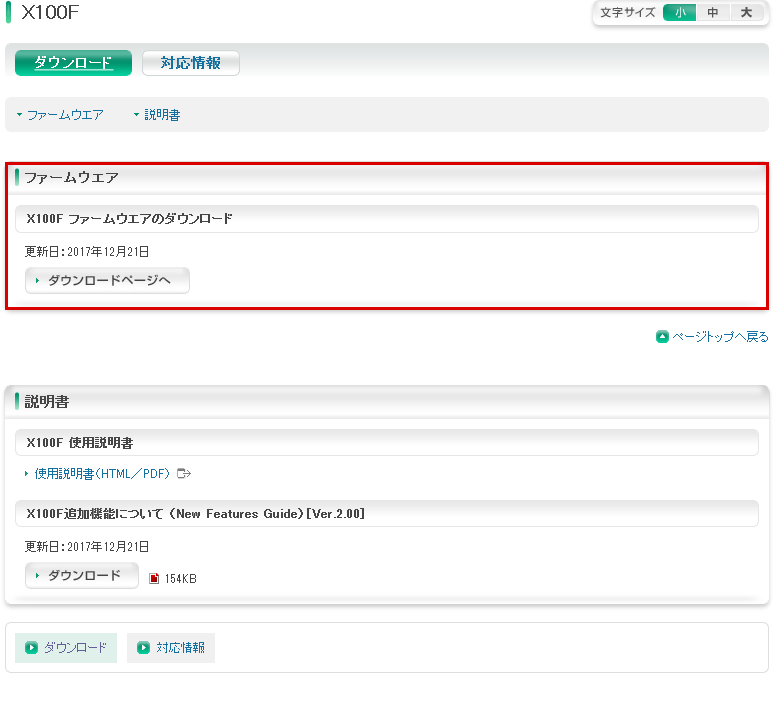This screenshot has width=774, height=702.
Task: Click external link icon after 使用説明書
Action: point(183,473)
